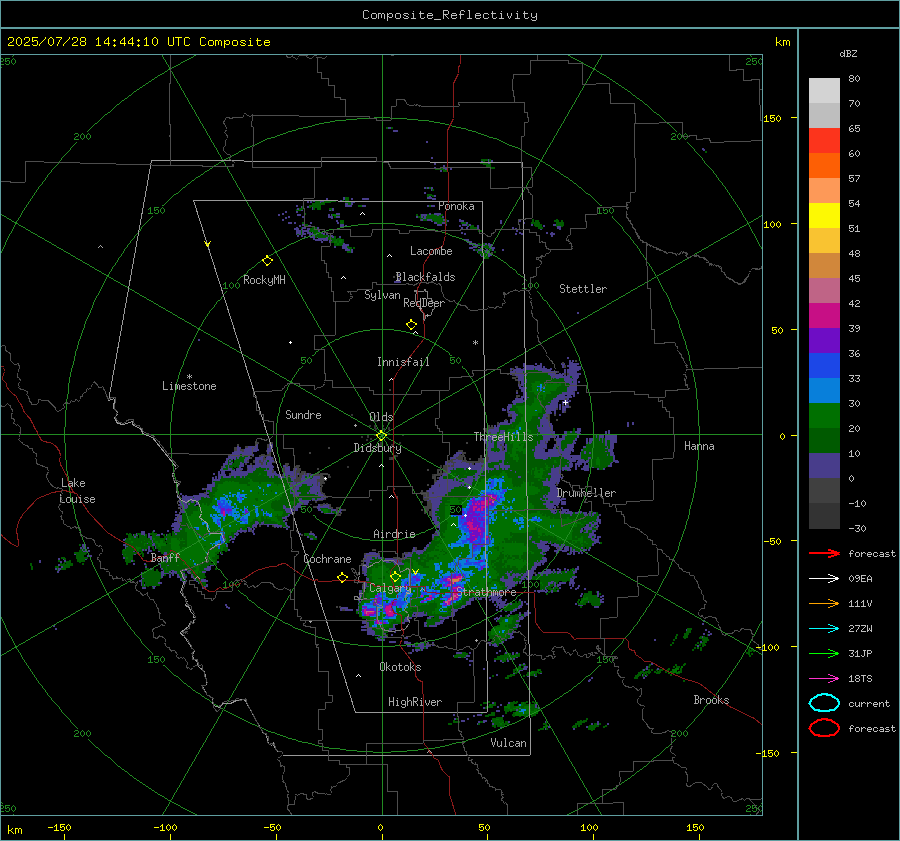Click the Drumheller city label
Image resolution: width=900 pixels, height=841 pixels.
(x=586, y=493)
